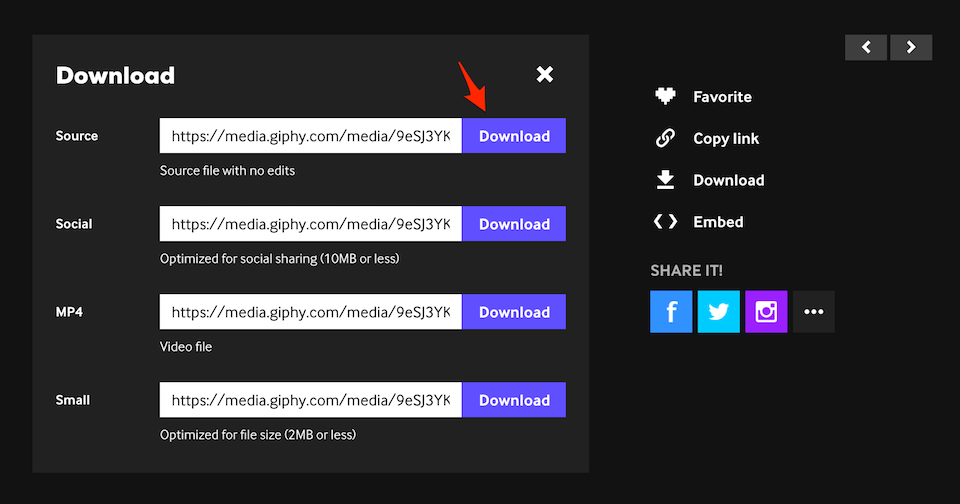The image size is (960, 504).
Task: Click the 'Video file' description text
Action: 186,347
